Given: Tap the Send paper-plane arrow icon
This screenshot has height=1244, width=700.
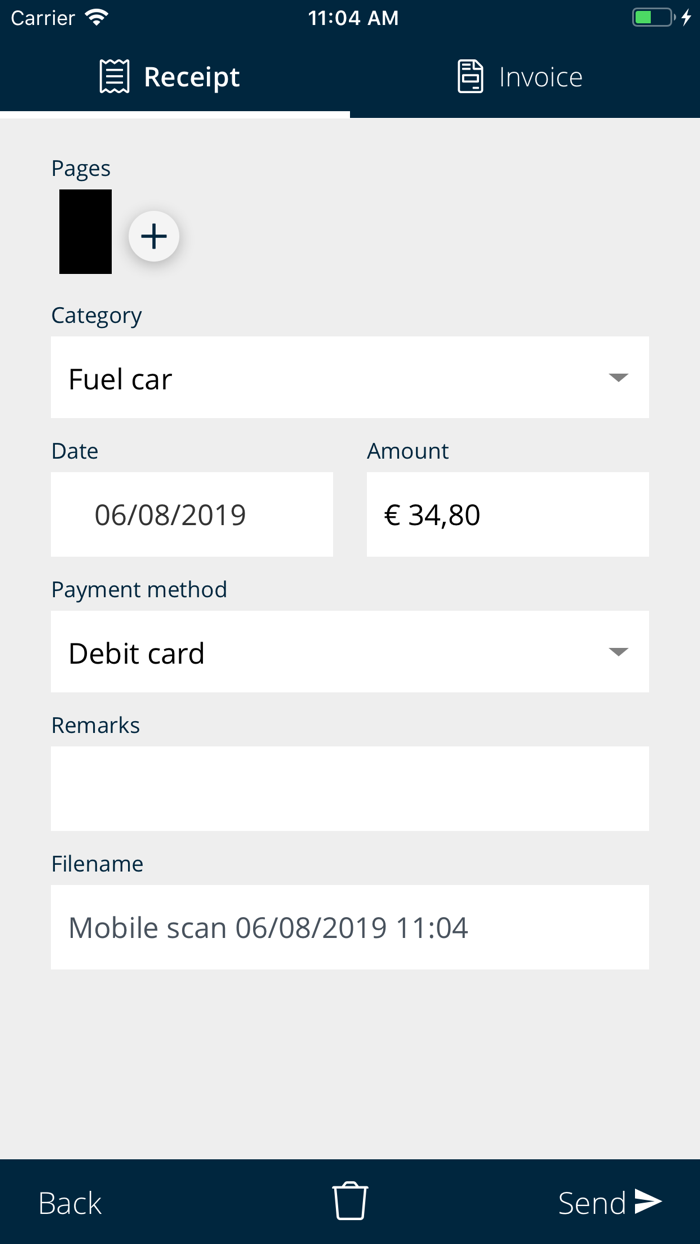Looking at the screenshot, I should (648, 1202).
